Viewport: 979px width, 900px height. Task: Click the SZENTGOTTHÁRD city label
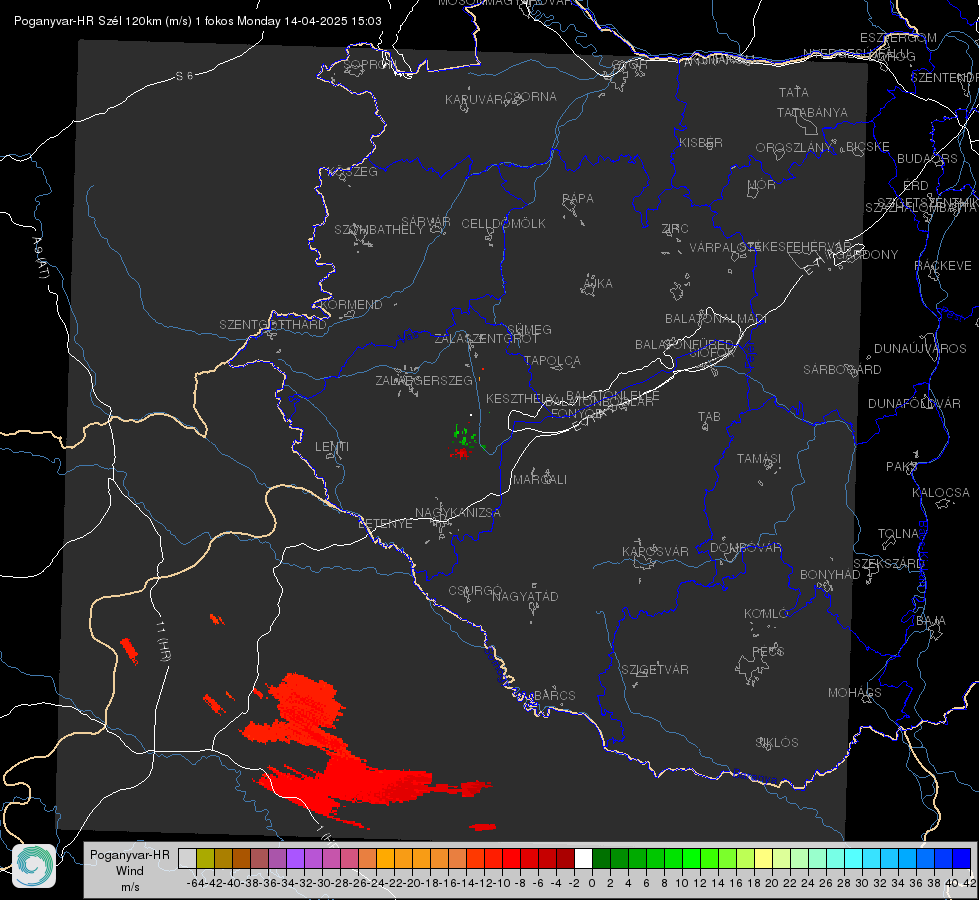pyautogui.click(x=273, y=325)
